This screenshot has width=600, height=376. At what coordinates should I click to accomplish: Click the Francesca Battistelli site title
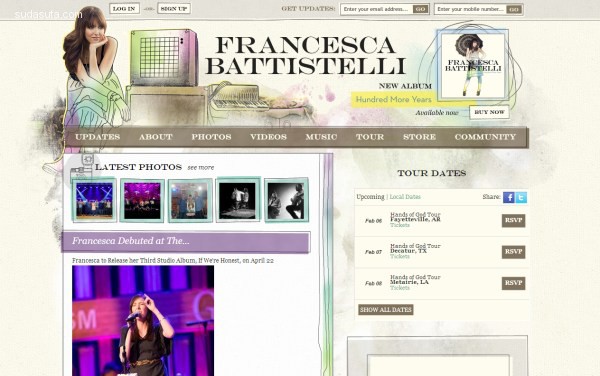tap(305, 55)
